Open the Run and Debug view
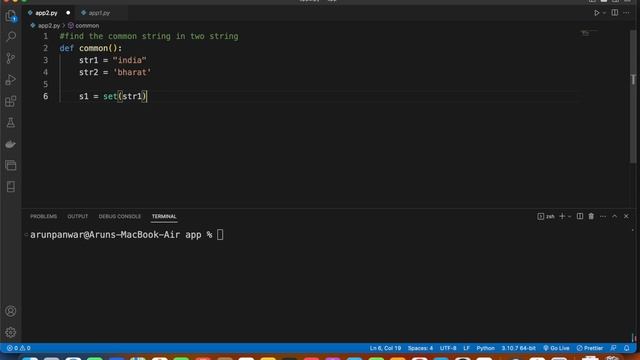The width and height of the screenshot is (640, 360). click(11, 80)
